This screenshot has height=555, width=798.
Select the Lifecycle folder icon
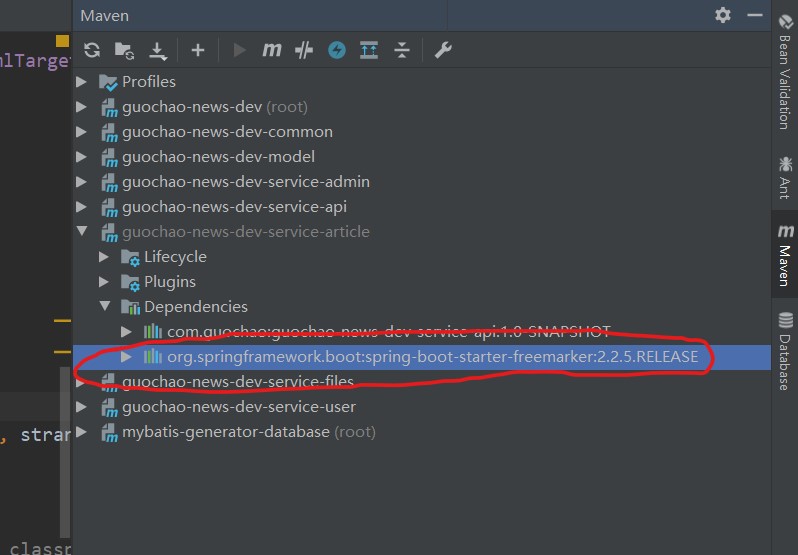point(130,257)
